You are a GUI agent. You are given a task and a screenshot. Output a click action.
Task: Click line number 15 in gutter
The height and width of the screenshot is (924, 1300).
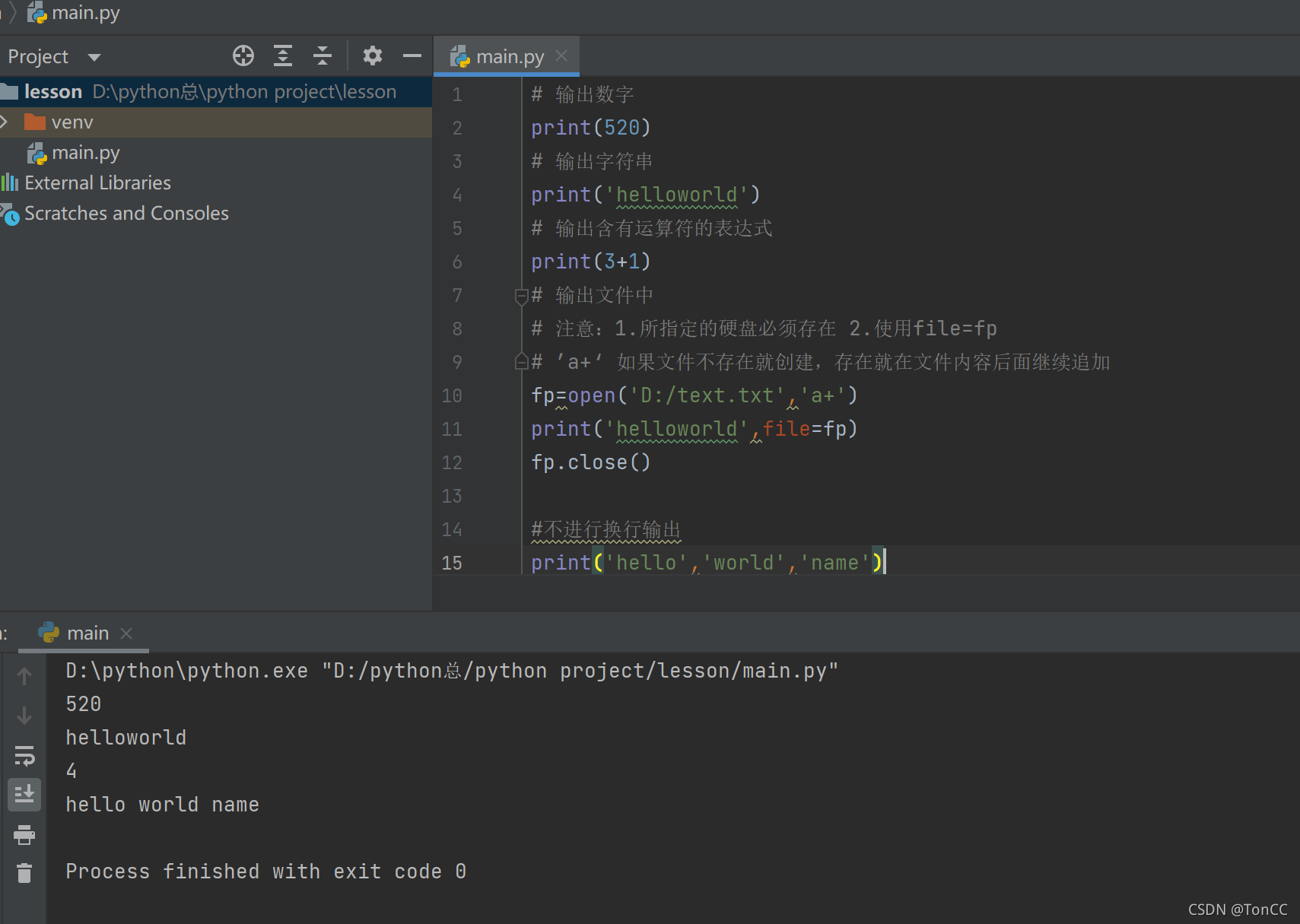(452, 563)
